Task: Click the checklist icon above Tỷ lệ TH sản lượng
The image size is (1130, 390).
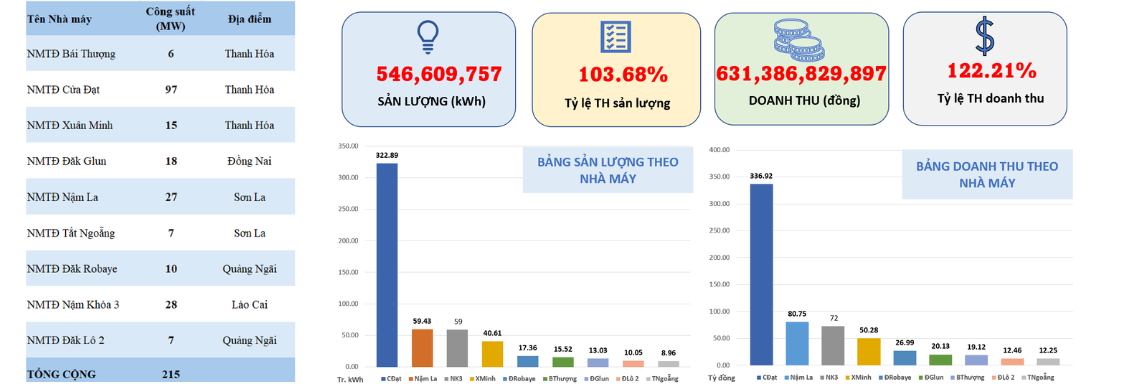Action: click(x=616, y=37)
